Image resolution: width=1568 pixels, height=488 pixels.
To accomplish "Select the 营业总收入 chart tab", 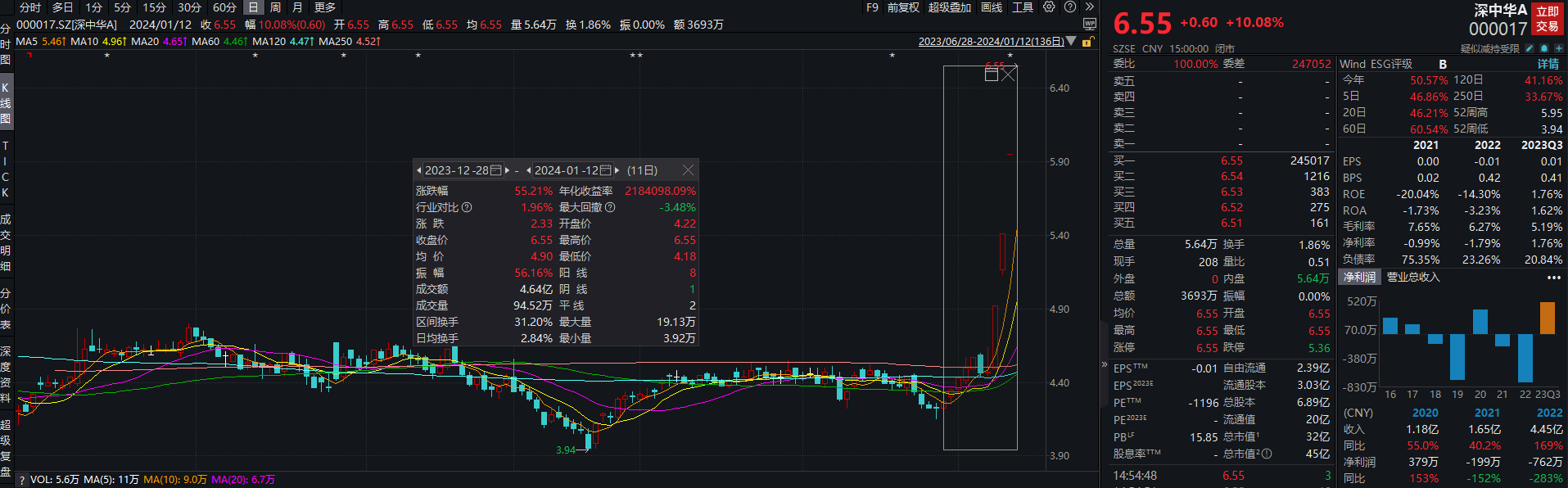I will click(1412, 278).
